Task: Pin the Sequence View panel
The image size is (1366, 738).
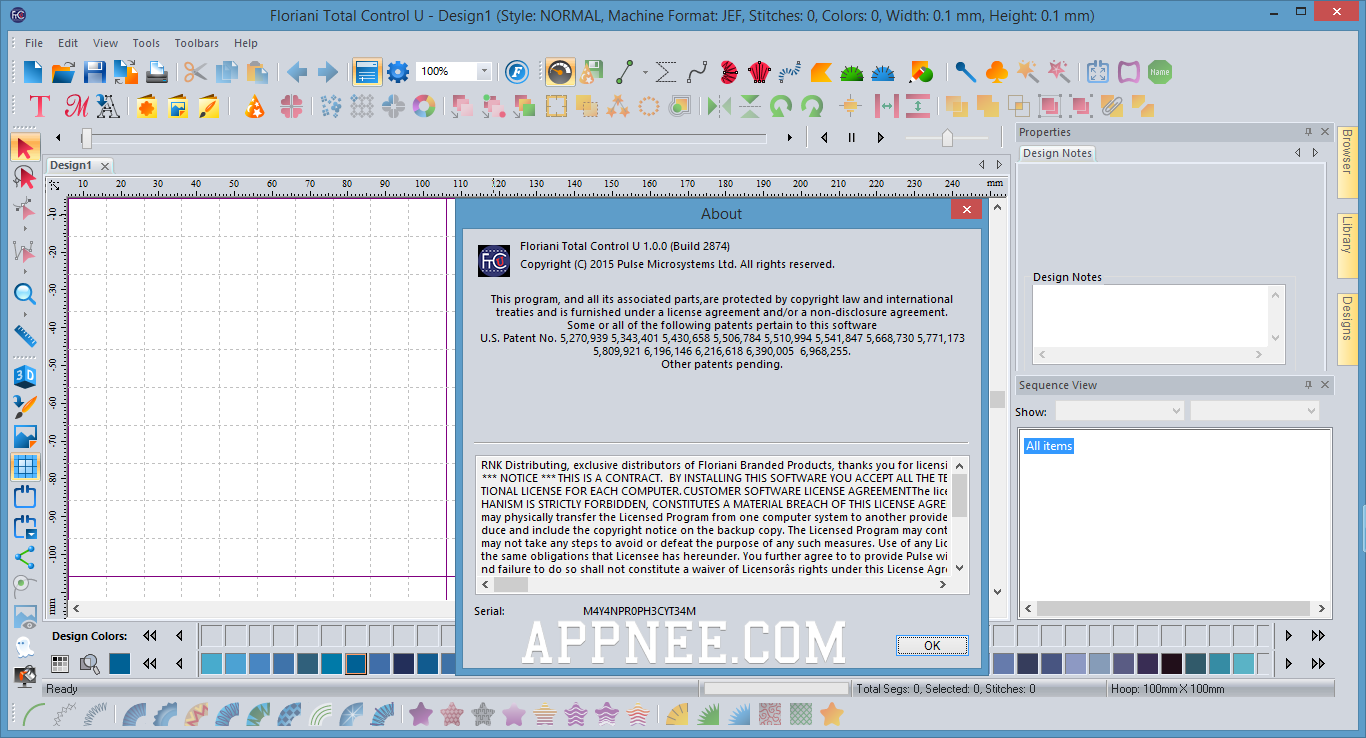Action: [x=1308, y=385]
